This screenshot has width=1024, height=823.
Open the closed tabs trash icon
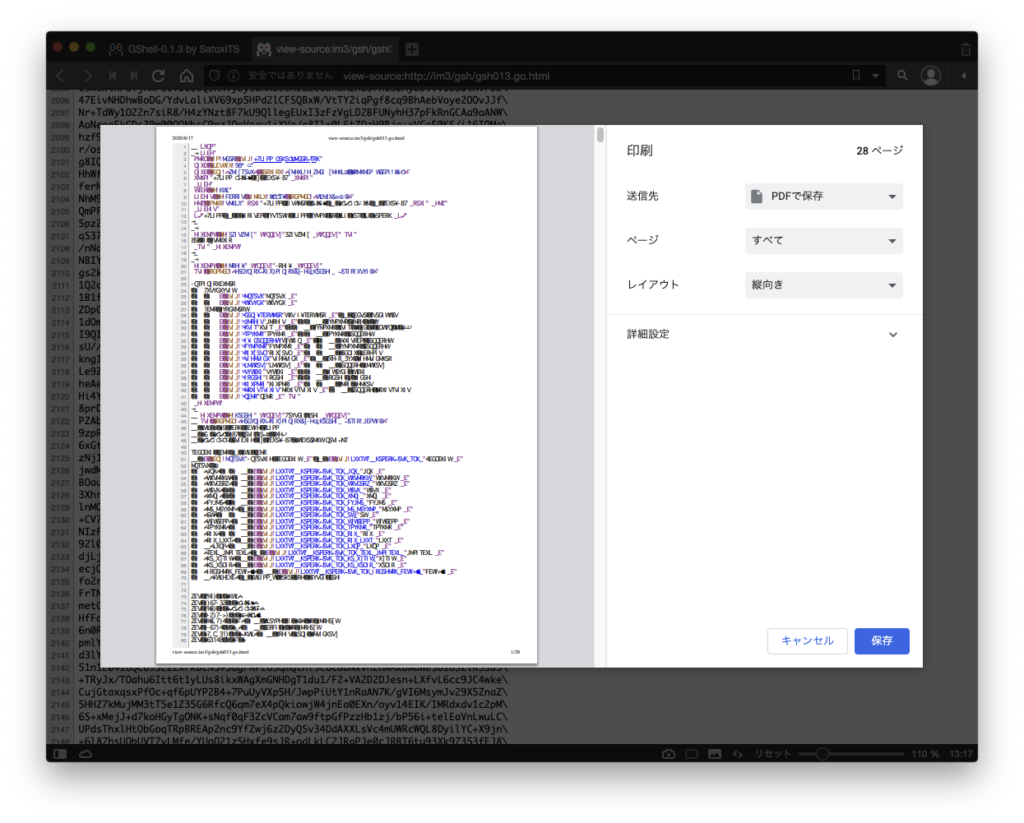[965, 49]
